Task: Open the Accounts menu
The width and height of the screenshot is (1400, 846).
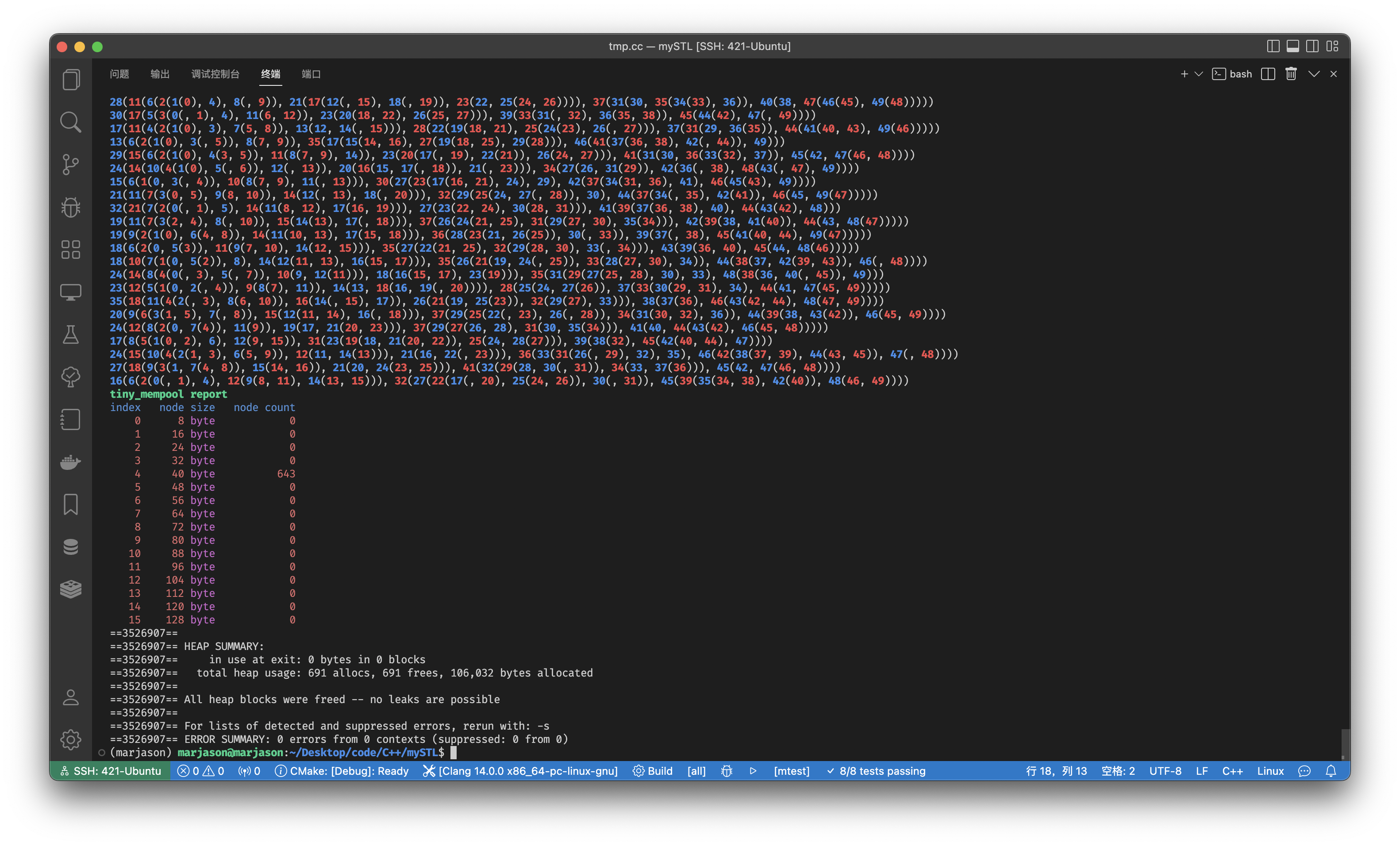Action: 70,697
